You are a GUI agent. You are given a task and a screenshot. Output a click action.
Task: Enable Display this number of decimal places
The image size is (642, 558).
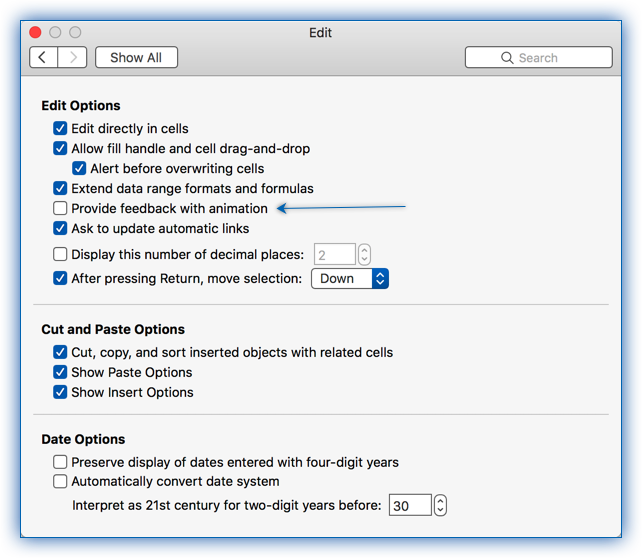coord(60,254)
